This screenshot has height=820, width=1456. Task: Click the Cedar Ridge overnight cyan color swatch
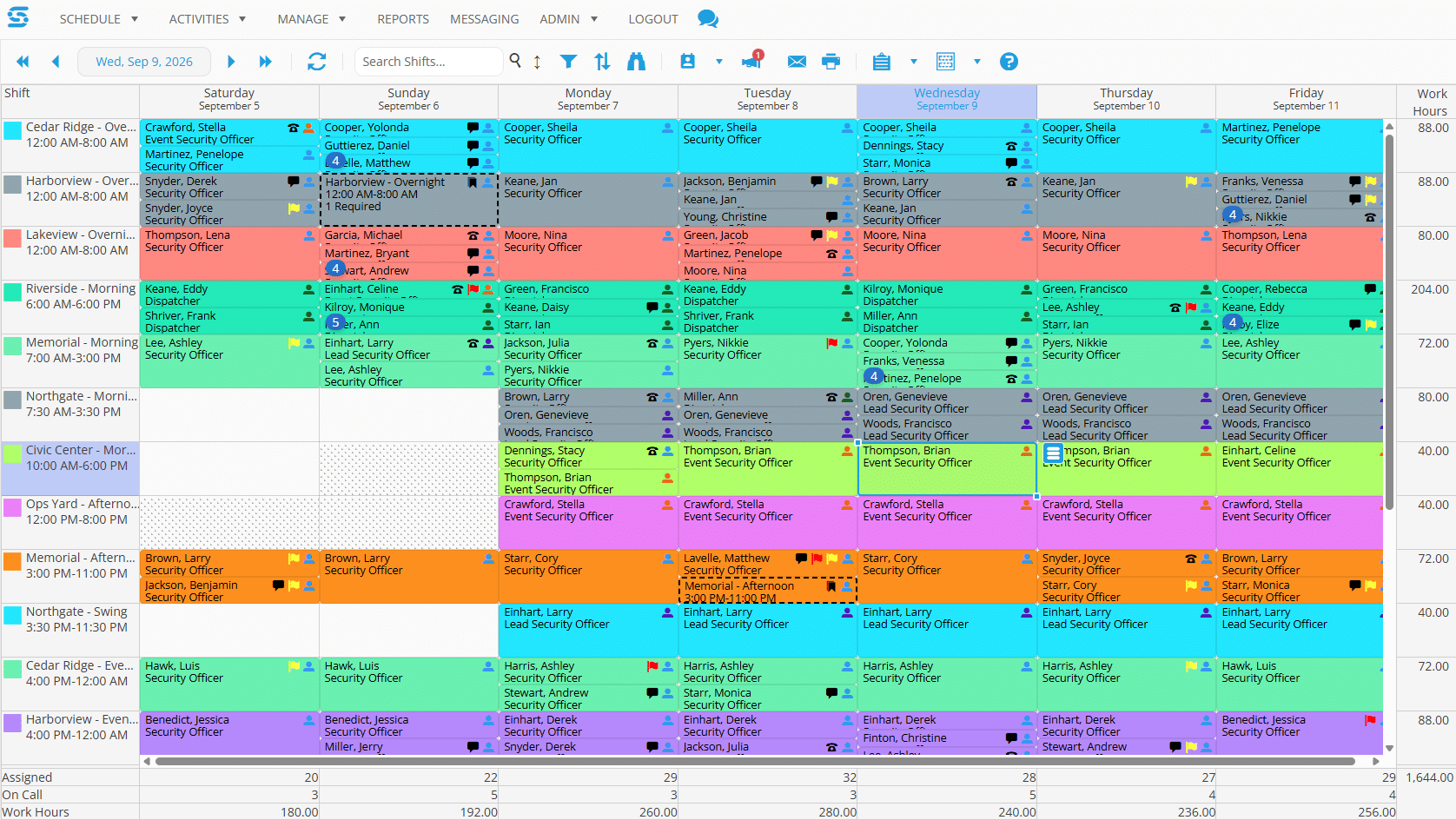click(x=13, y=130)
